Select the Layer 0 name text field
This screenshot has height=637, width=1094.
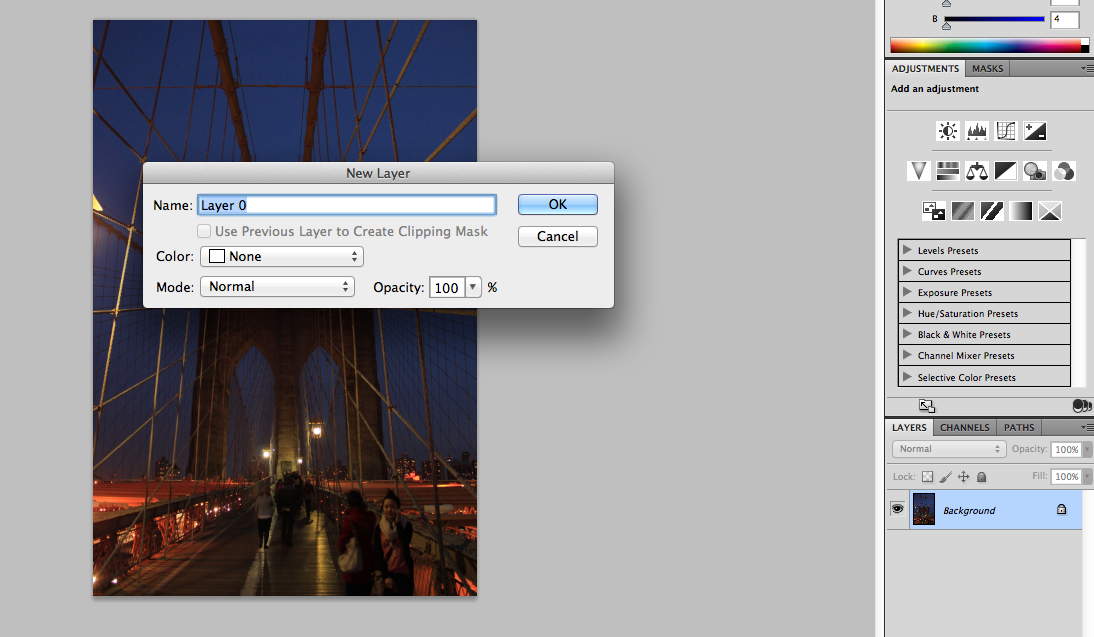point(346,204)
